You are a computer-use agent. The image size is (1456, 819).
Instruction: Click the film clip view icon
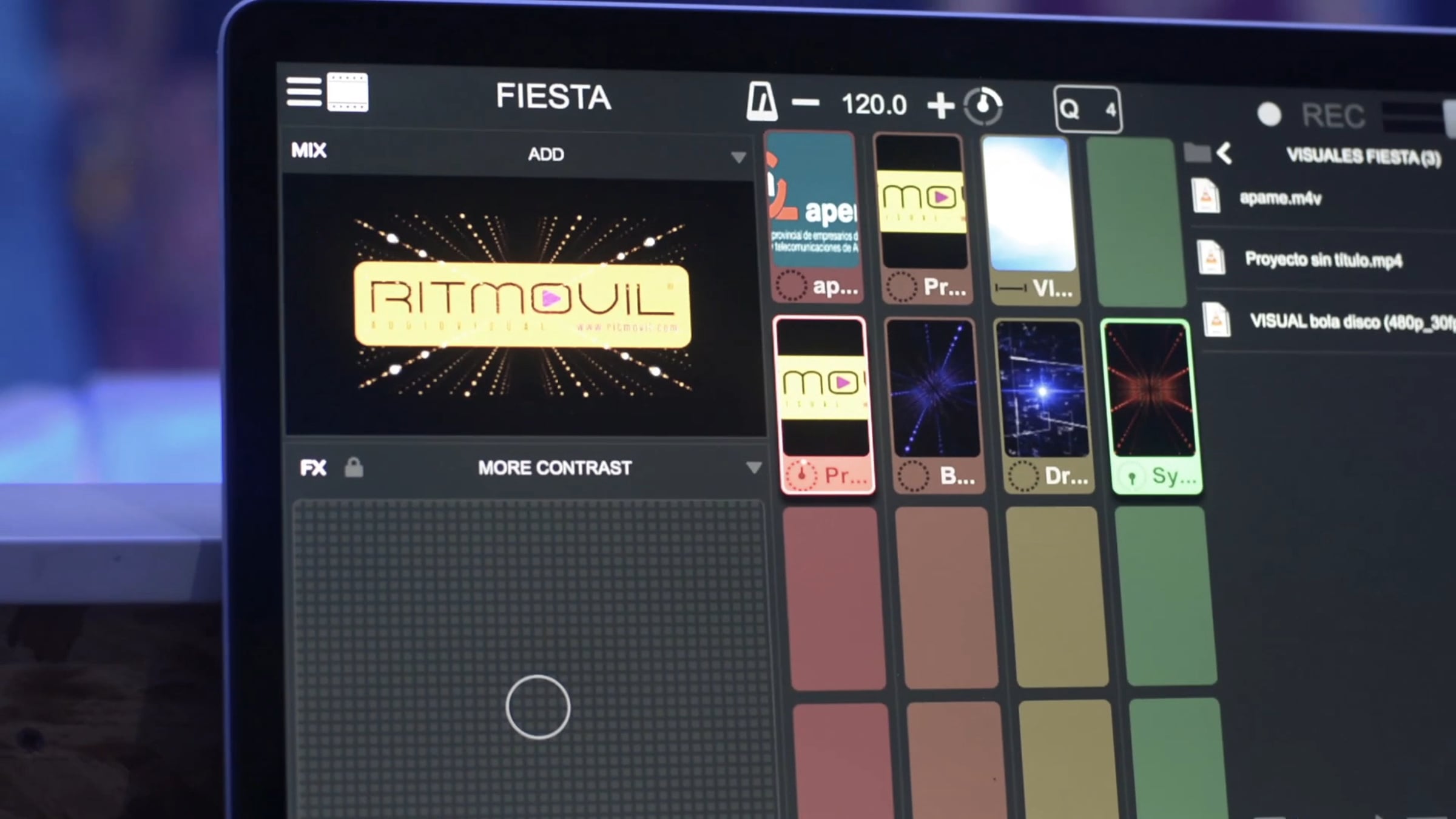tap(348, 92)
